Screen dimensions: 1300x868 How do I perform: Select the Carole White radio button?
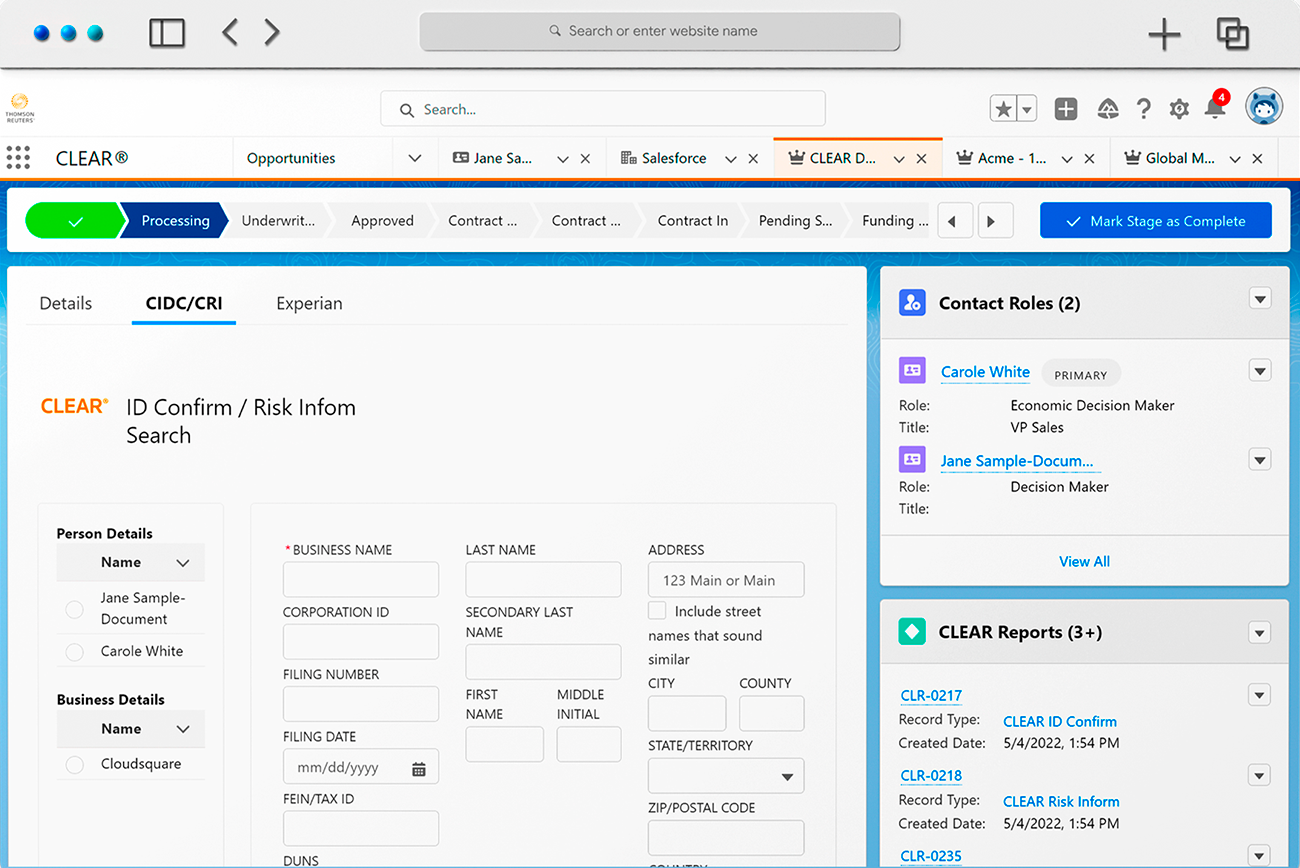point(74,651)
